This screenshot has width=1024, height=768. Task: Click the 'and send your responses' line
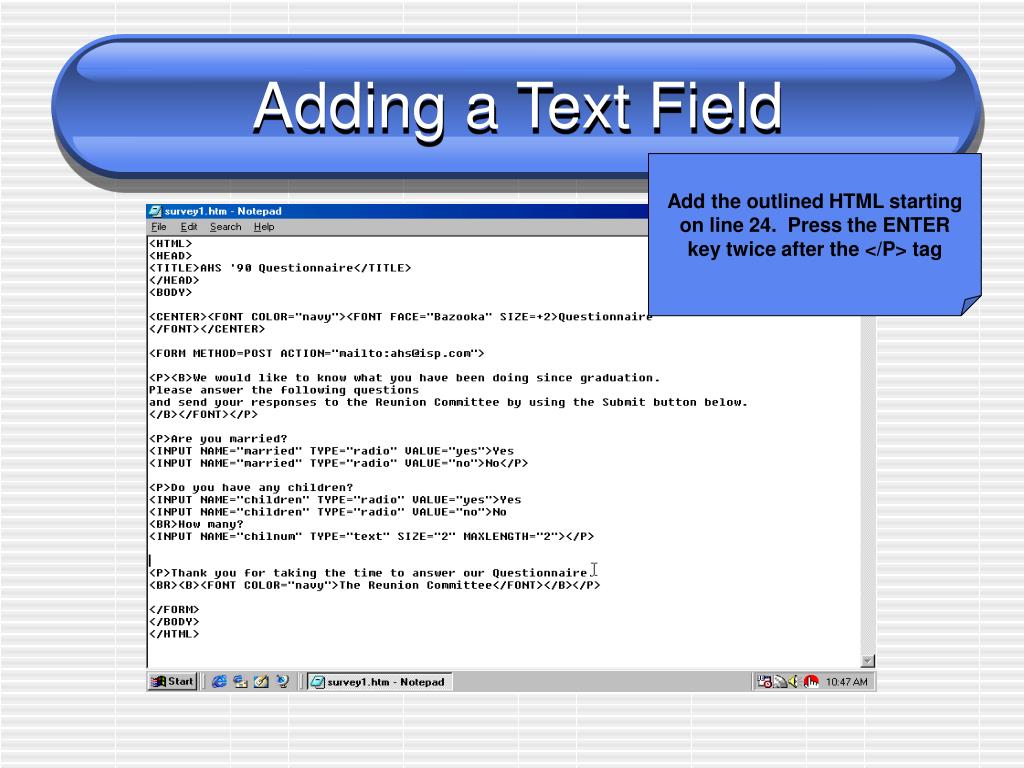click(x=448, y=402)
